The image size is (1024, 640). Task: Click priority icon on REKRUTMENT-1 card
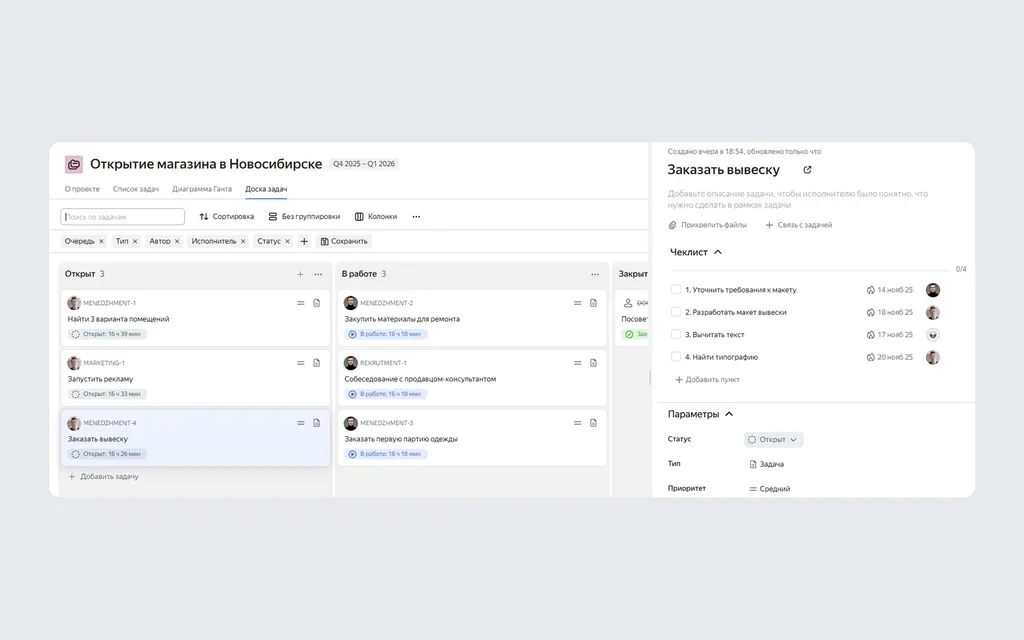click(x=577, y=363)
